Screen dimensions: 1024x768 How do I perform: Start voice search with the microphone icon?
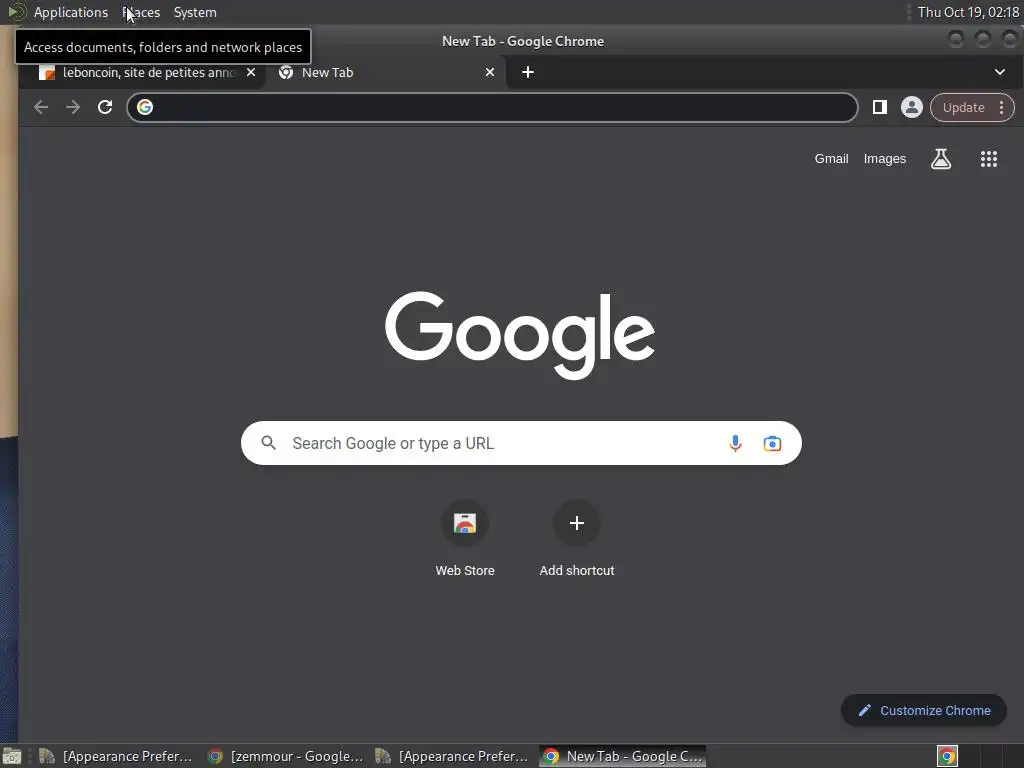click(x=735, y=443)
